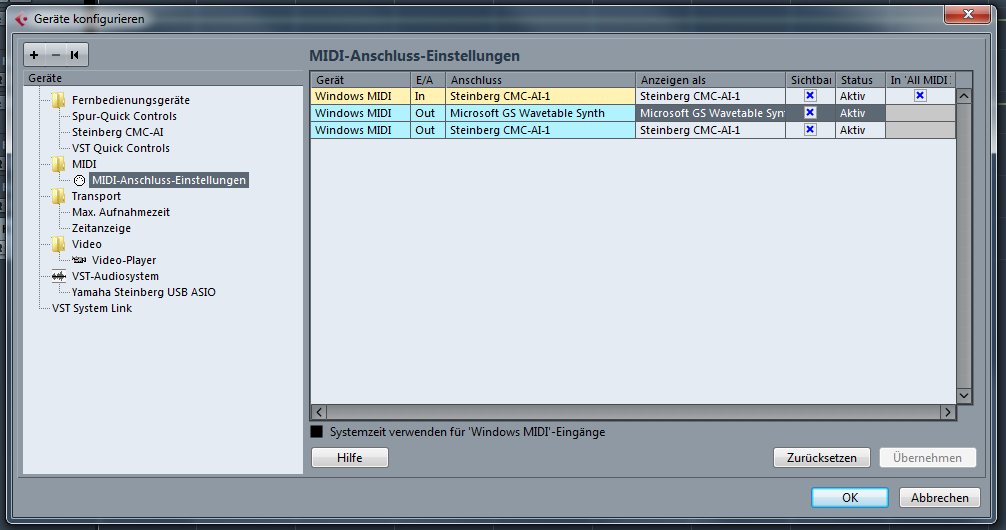Image resolution: width=1006 pixels, height=530 pixels.
Task: Click Anzeigen als cell 'Microsoft GS Wavetable Syn'
Action: pos(711,113)
